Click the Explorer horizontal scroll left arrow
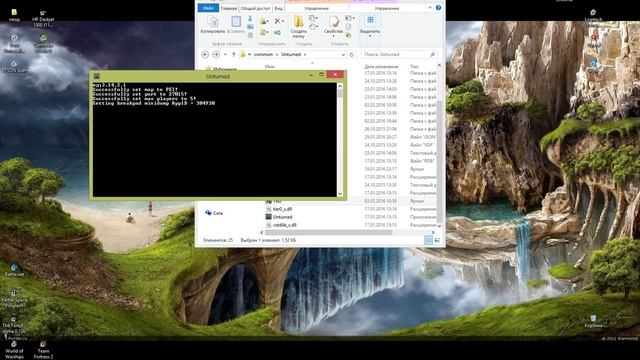Viewport: 640px width, 360px height. click(262, 232)
